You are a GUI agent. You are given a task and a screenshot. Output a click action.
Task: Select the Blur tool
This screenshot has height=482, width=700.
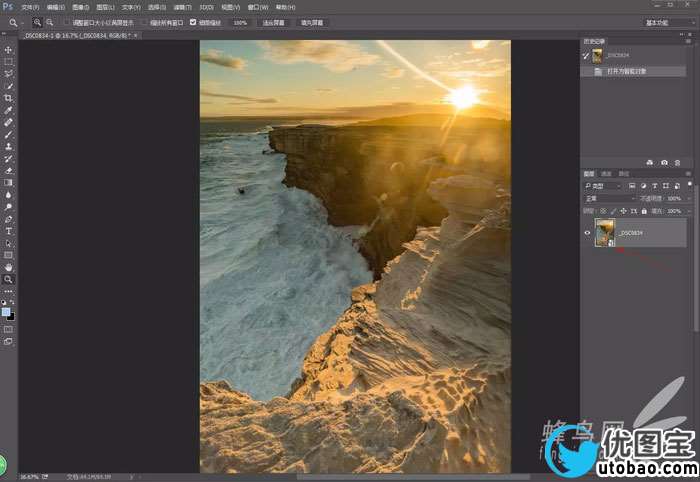click(x=8, y=195)
